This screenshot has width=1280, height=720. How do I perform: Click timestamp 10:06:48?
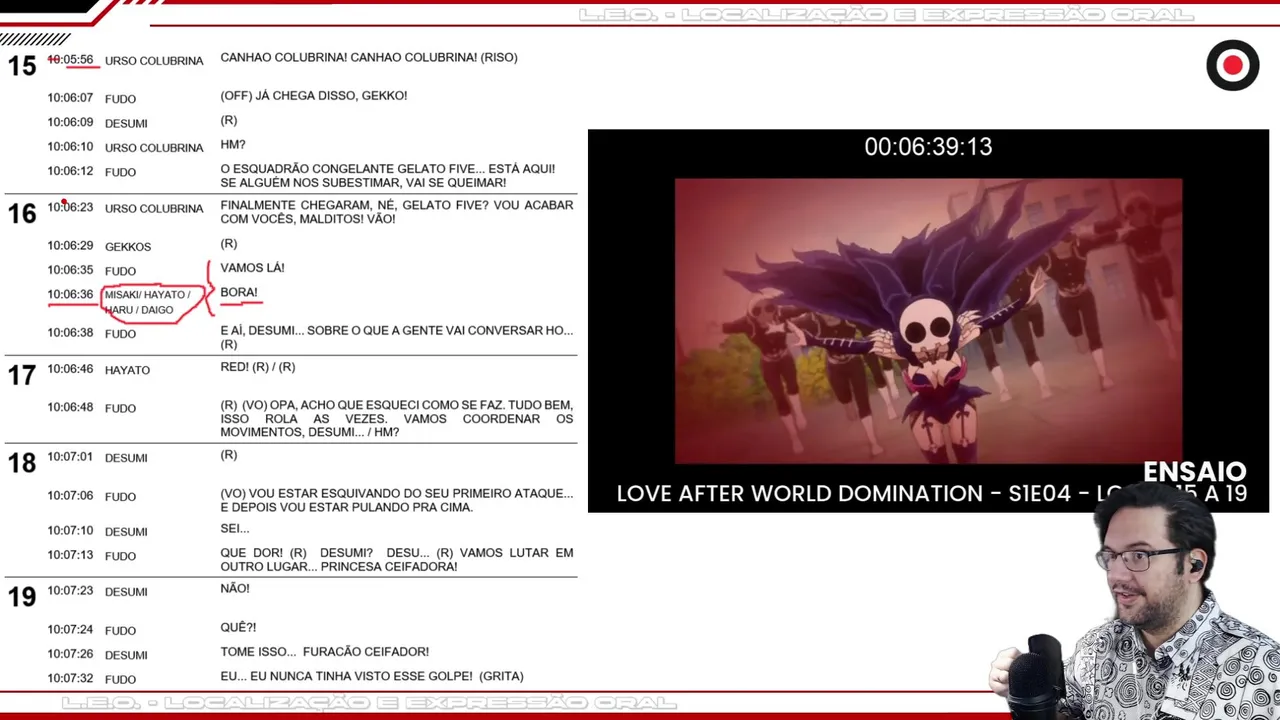click(x=70, y=407)
